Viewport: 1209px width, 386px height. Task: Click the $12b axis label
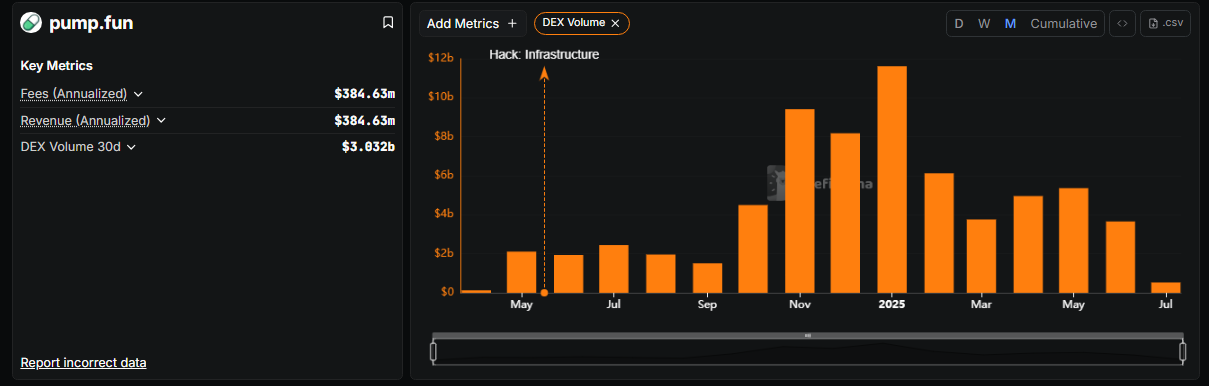click(x=440, y=58)
